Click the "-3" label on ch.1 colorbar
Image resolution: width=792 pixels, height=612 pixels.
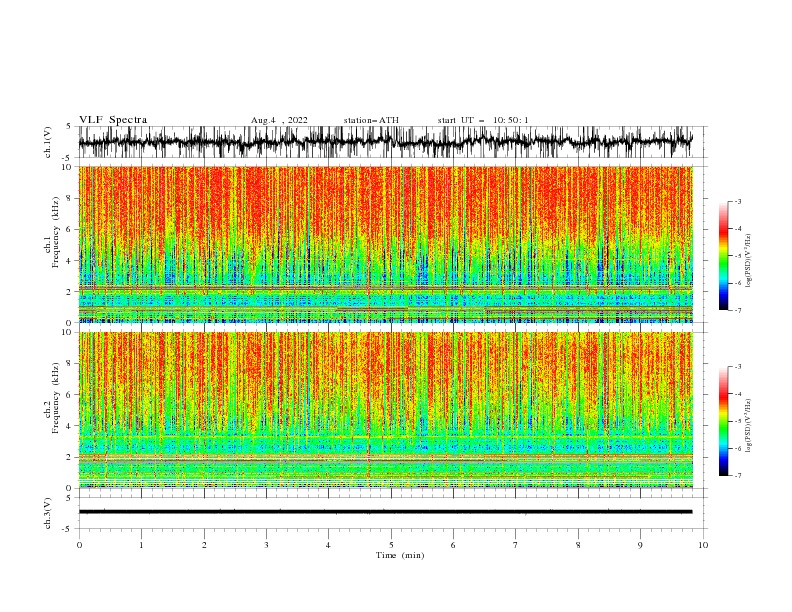(x=737, y=201)
